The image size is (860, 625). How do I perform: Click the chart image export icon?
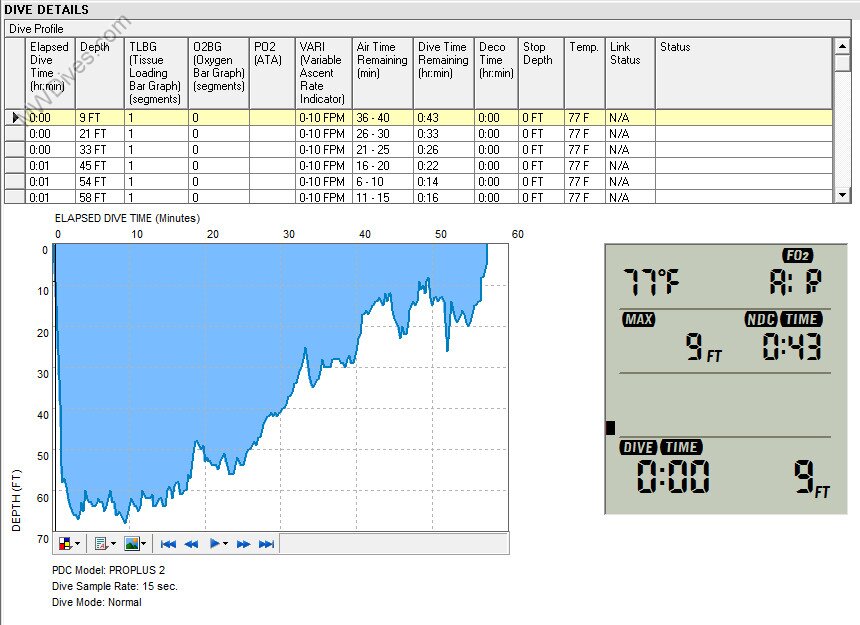[x=131, y=544]
